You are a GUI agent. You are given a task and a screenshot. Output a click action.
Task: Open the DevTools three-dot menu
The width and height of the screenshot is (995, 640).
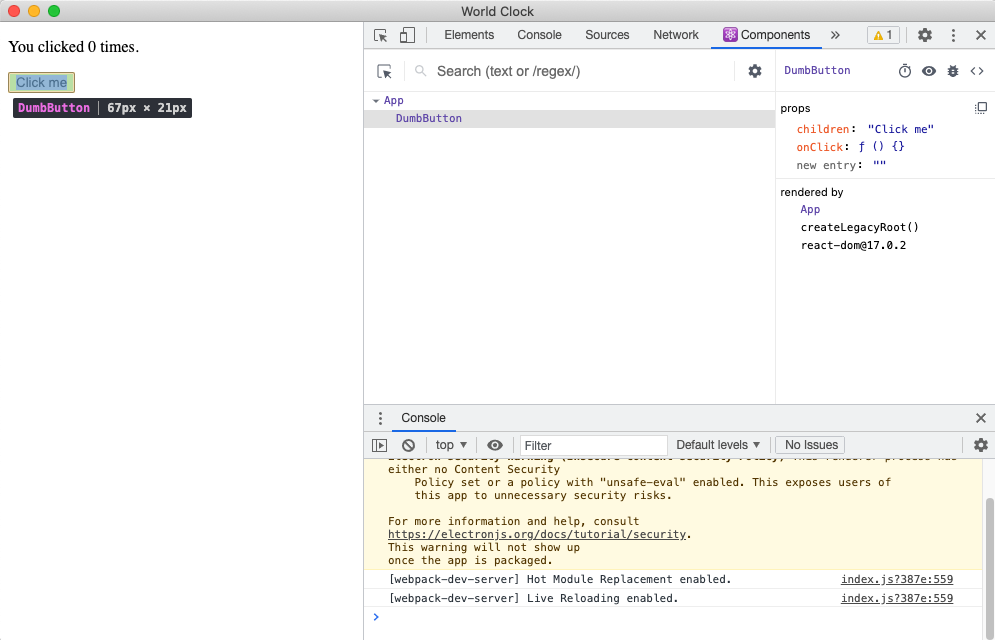(952, 35)
